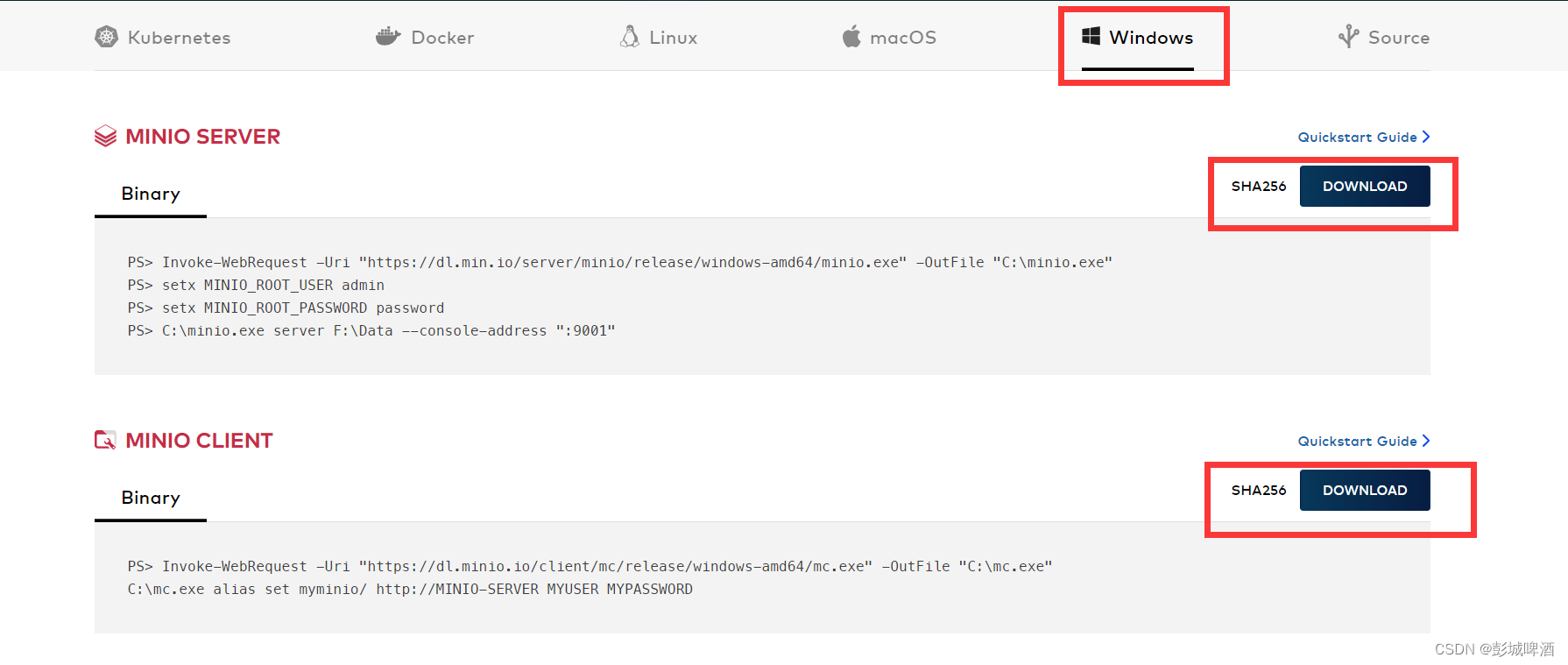Click the MINIO CLIENT heading
This screenshot has width=1568, height=665.
[x=199, y=441]
